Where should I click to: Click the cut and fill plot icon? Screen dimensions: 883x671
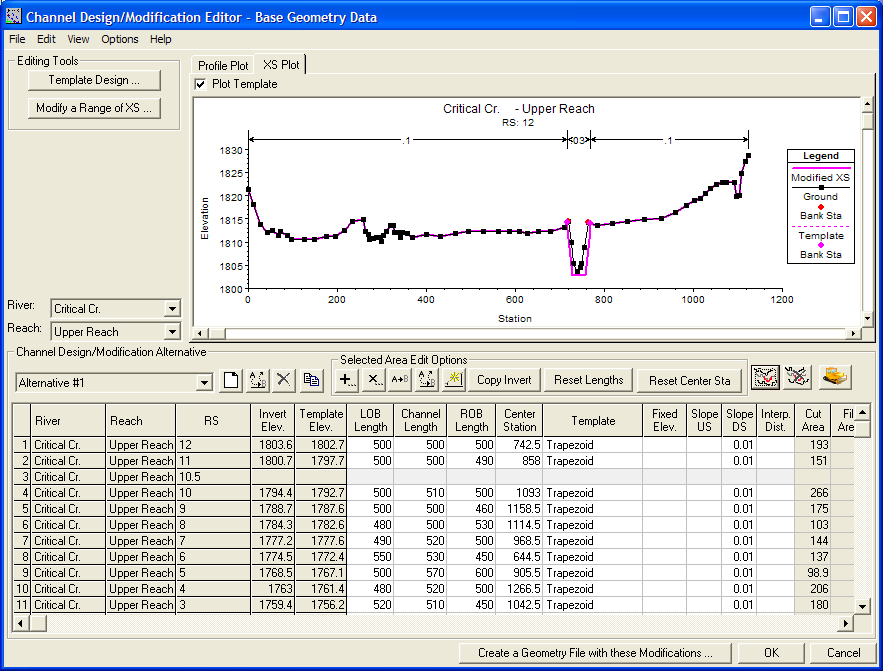pyautogui.click(x=766, y=377)
